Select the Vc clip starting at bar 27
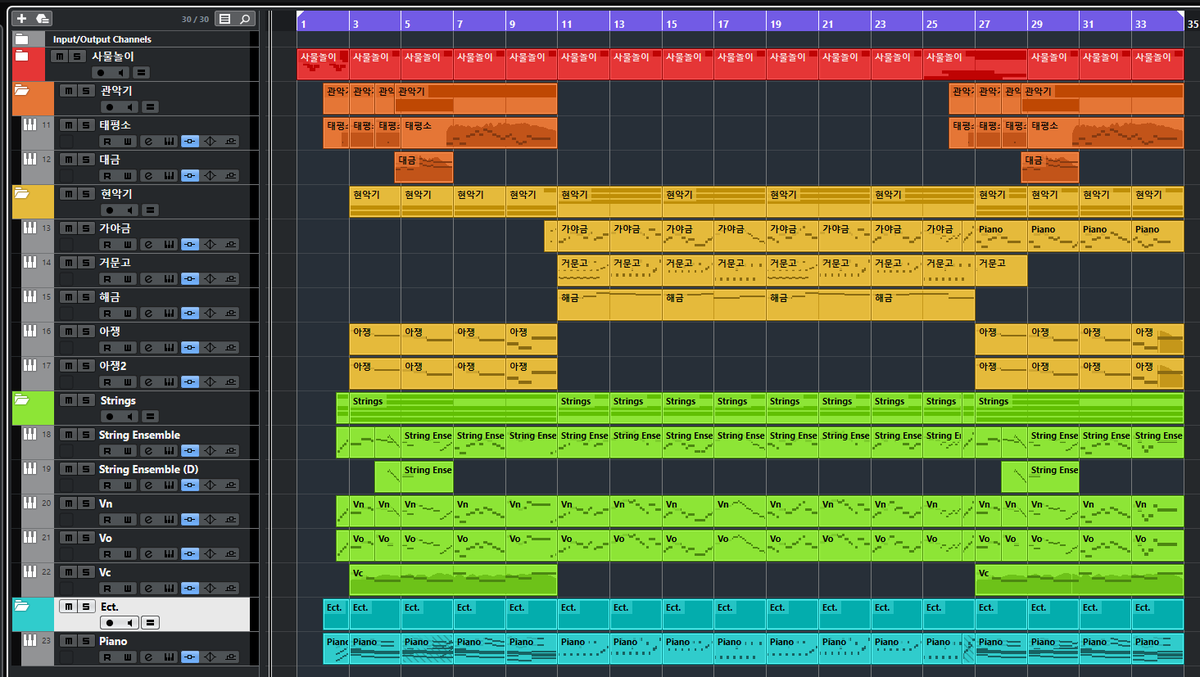The height and width of the screenshot is (677, 1200). (x=1079, y=580)
